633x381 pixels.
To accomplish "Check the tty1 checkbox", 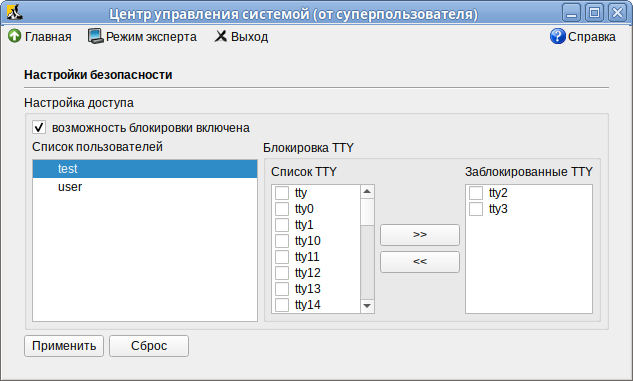I will pos(282,225).
